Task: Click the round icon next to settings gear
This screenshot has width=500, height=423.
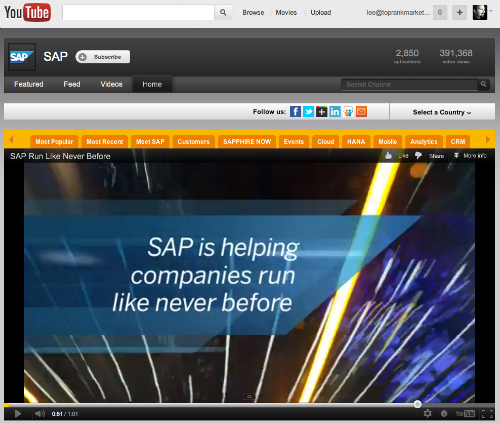Action: coord(444,414)
